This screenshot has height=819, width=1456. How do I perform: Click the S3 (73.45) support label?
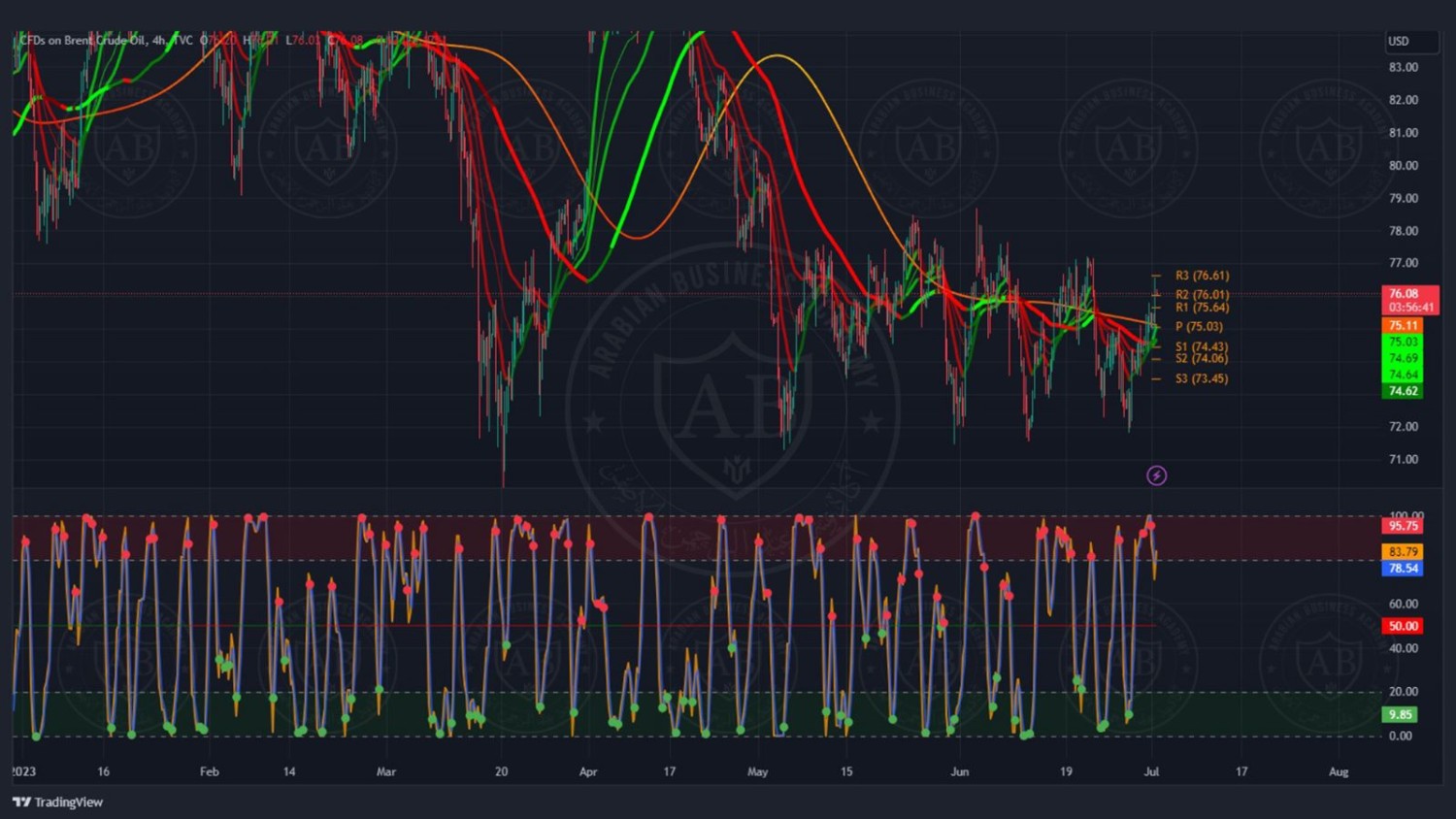pyautogui.click(x=1201, y=378)
